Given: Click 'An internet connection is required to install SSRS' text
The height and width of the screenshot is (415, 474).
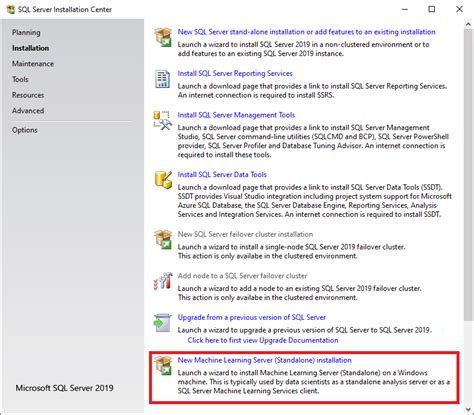Looking at the screenshot, I should pyautogui.click(x=256, y=95).
